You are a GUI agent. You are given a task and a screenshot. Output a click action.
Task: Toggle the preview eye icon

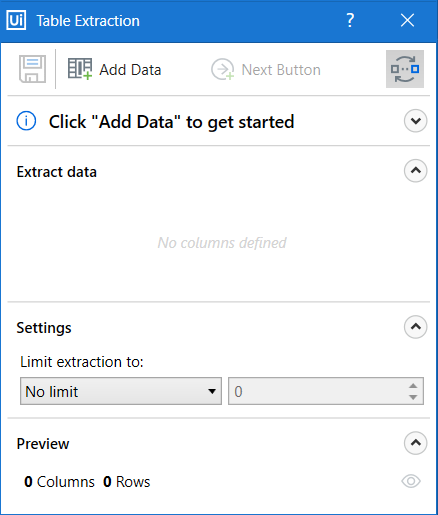(x=411, y=481)
